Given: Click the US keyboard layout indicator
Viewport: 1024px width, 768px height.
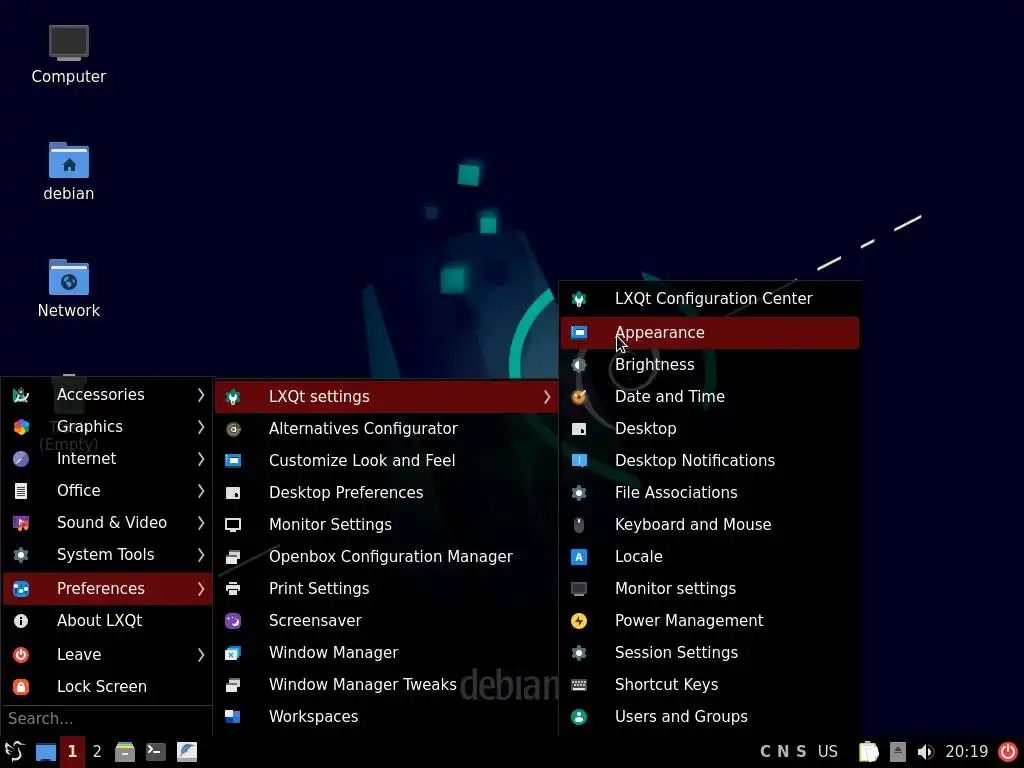Looking at the screenshot, I should coord(827,752).
